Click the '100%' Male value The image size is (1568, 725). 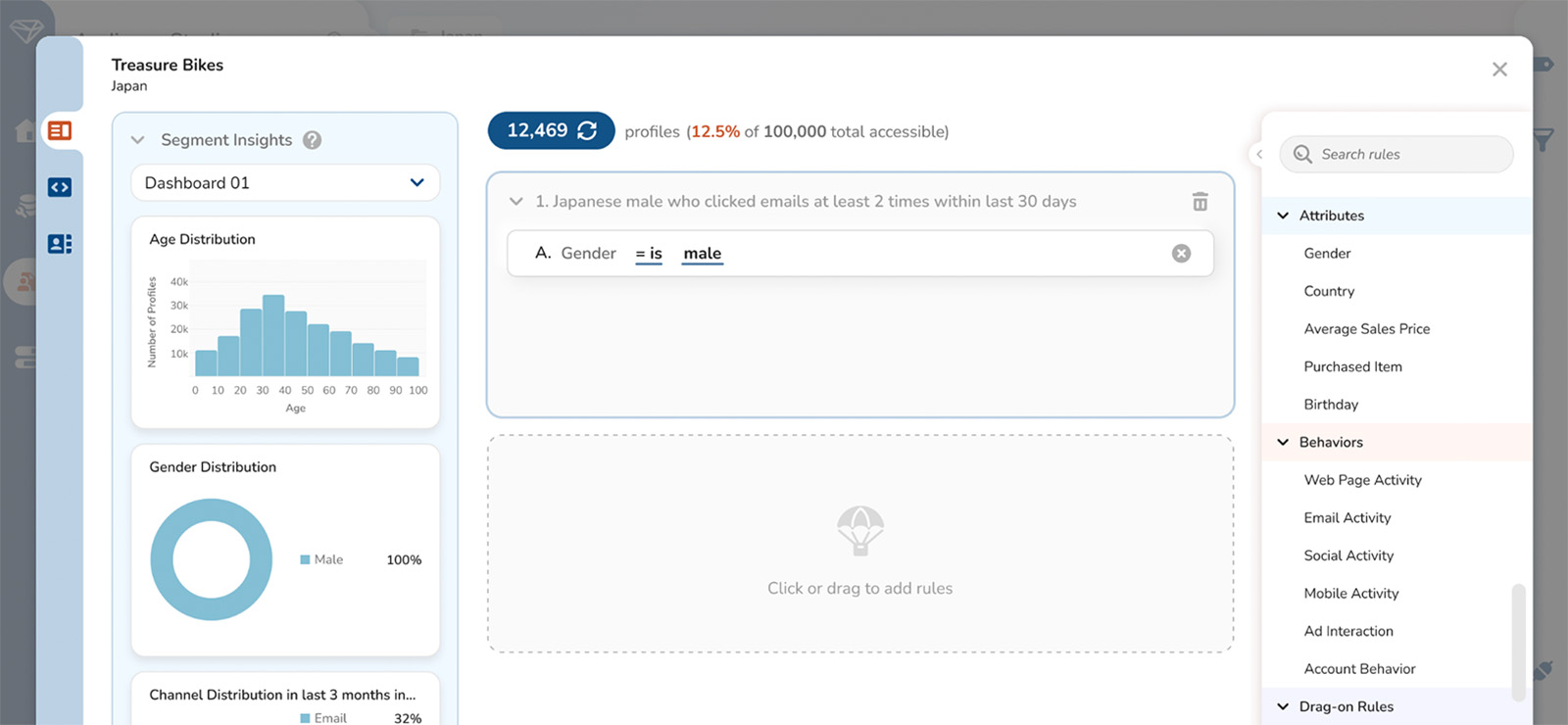404,559
